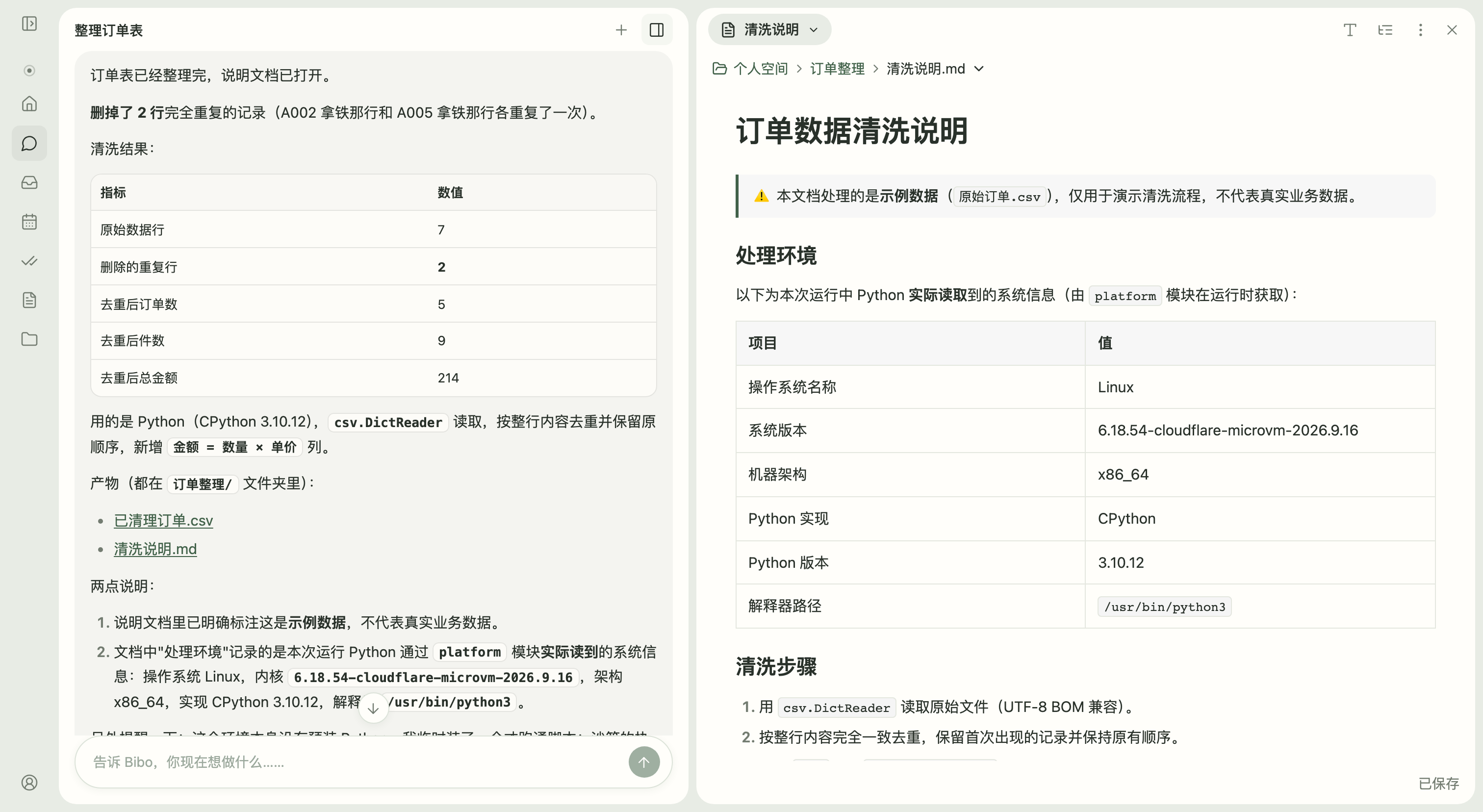Screen dimensions: 1483x812
Task: Click the folder icon in breadcrumb
Action: click(719, 69)
